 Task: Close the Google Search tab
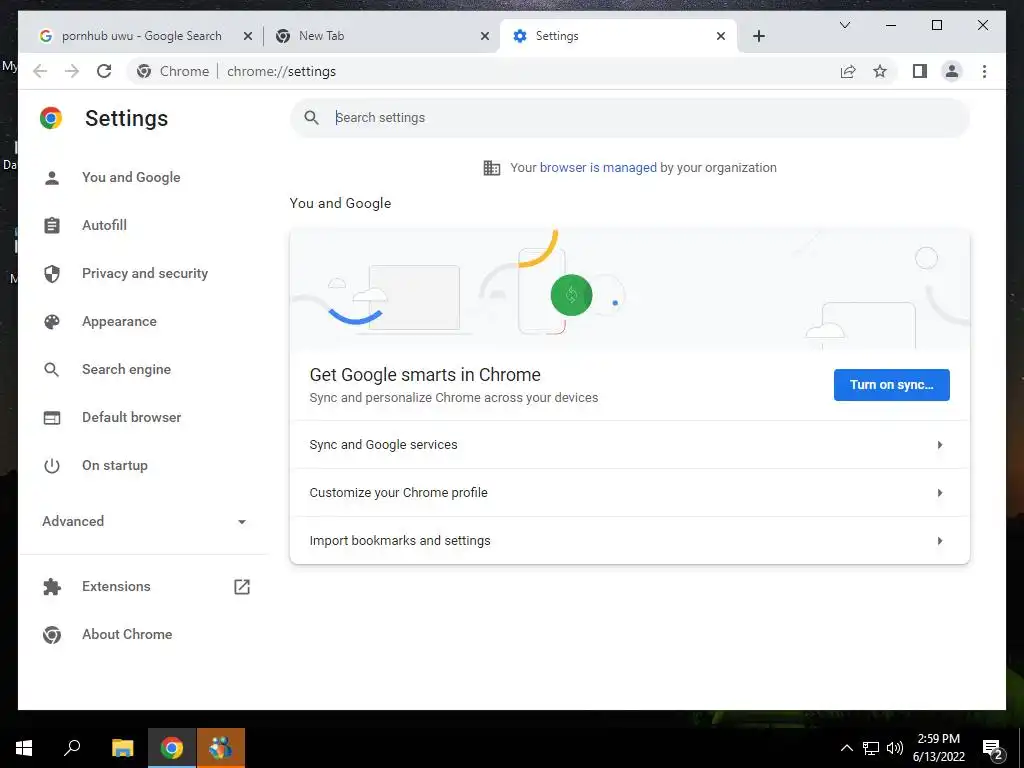(x=248, y=36)
